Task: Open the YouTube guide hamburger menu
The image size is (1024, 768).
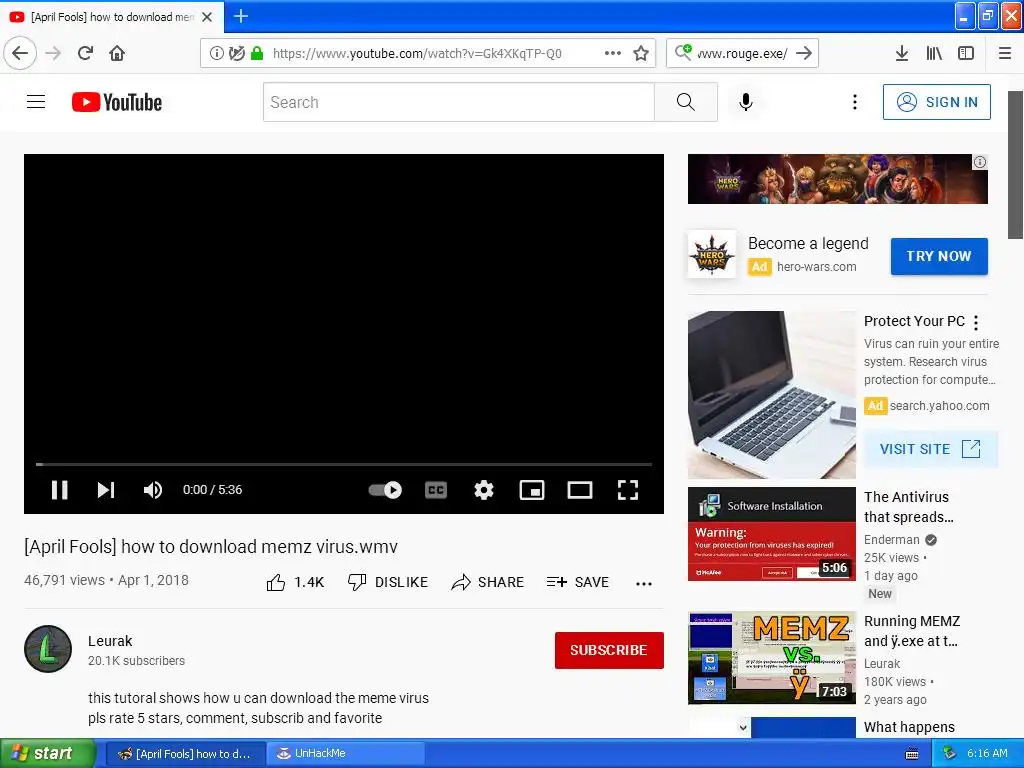Action: [x=36, y=102]
